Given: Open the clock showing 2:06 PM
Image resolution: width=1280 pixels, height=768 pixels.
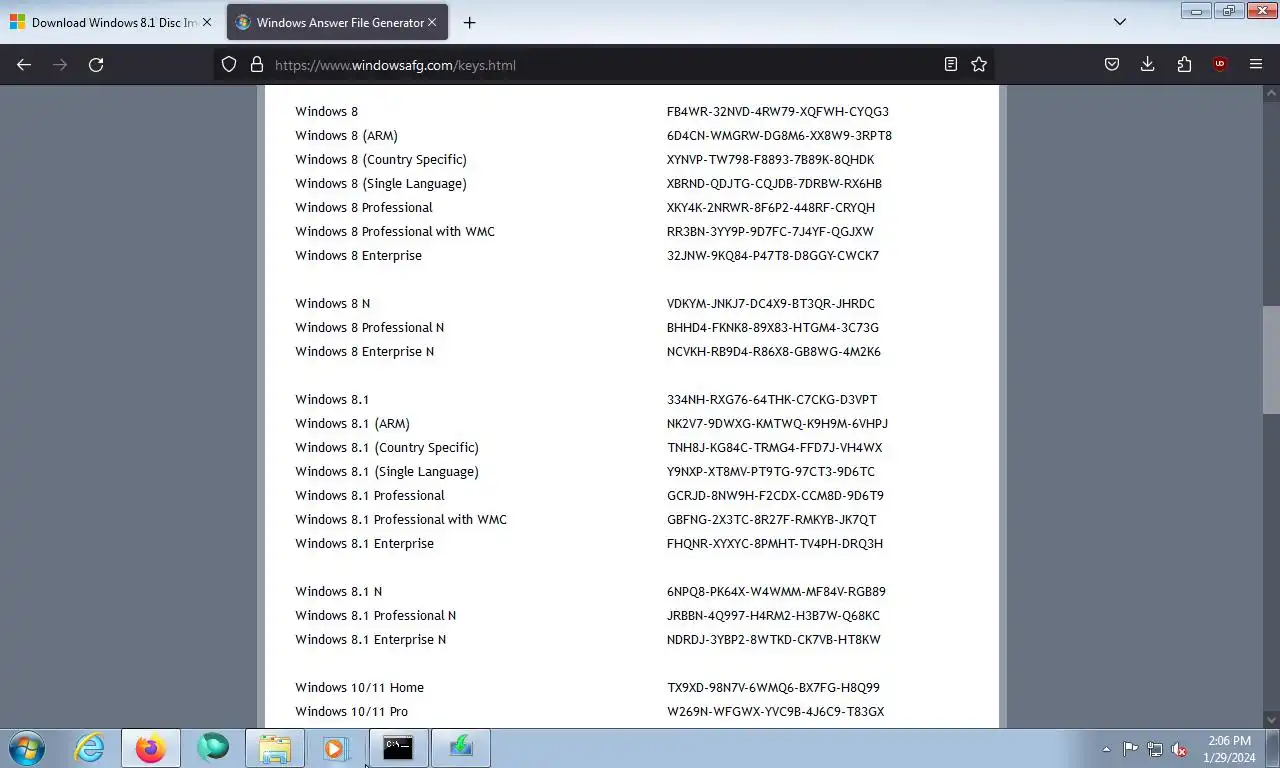Looking at the screenshot, I should click(1228, 749).
